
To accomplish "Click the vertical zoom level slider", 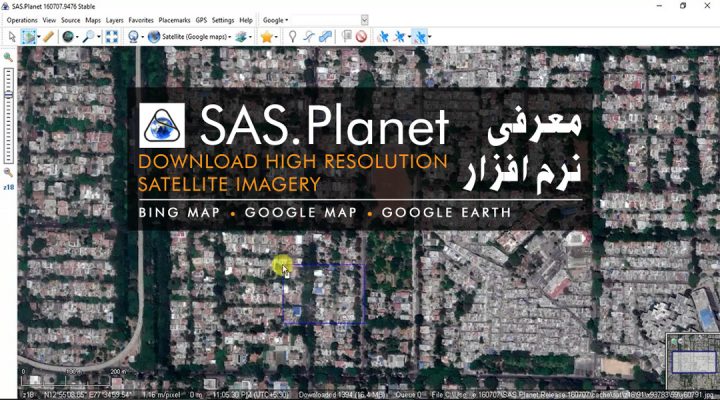I will click(8, 116).
